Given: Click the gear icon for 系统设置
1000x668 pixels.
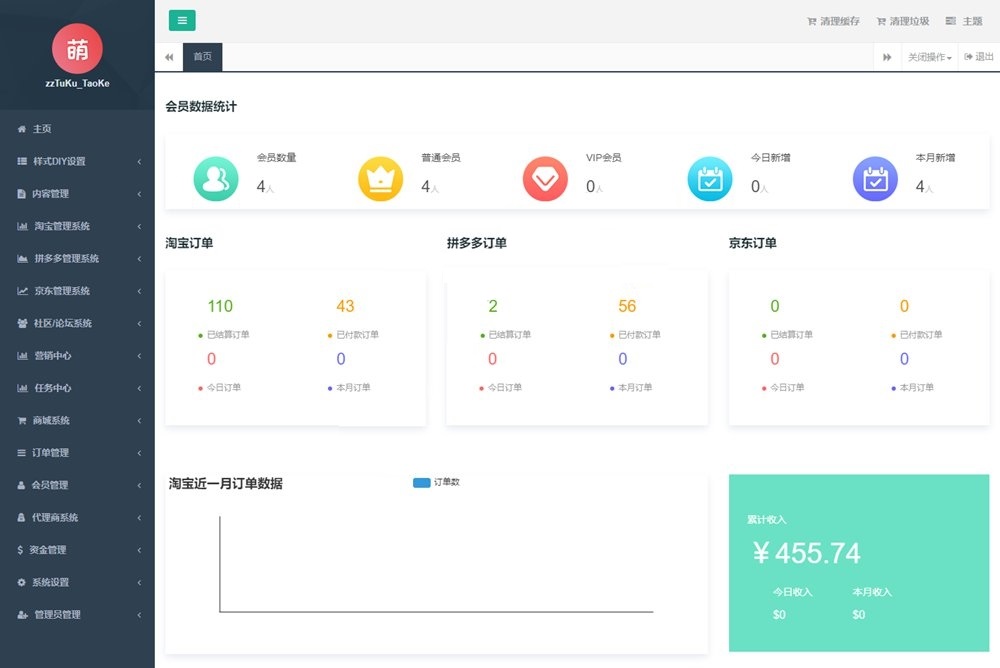Looking at the screenshot, I should [21, 582].
